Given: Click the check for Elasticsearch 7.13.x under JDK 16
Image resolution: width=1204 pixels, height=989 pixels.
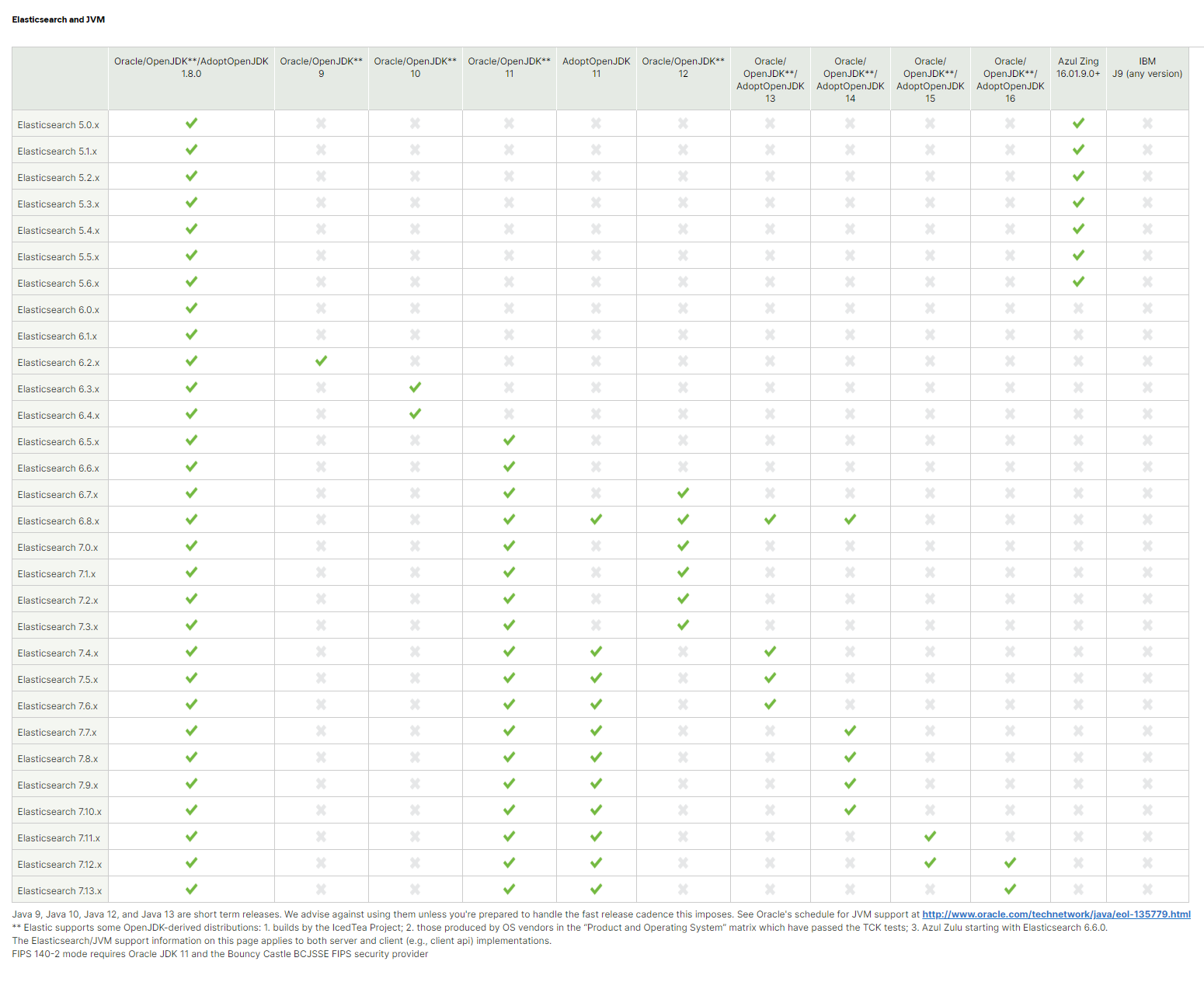Looking at the screenshot, I should [1010, 889].
